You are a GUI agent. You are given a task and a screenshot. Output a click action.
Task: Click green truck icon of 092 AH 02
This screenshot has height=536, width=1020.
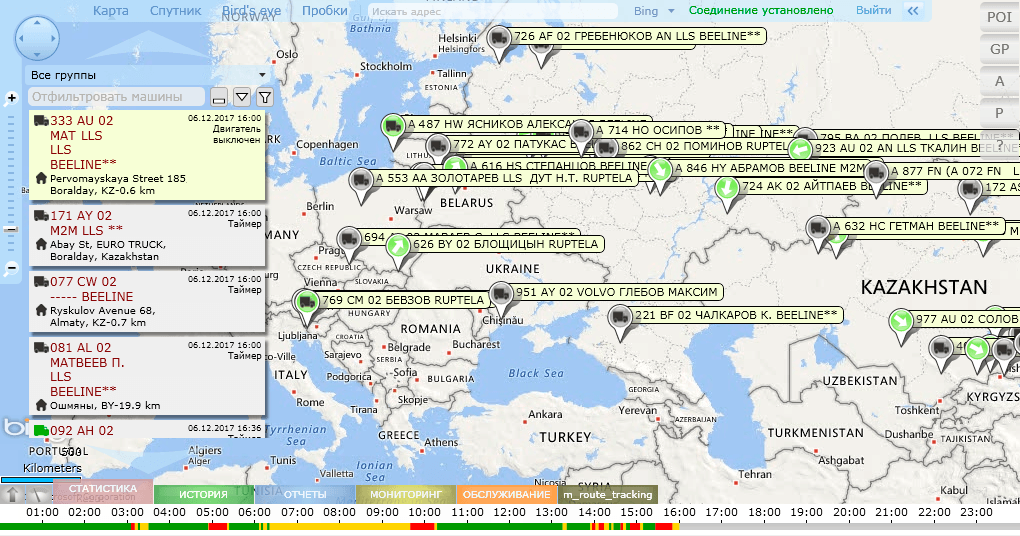[x=41, y=431]
